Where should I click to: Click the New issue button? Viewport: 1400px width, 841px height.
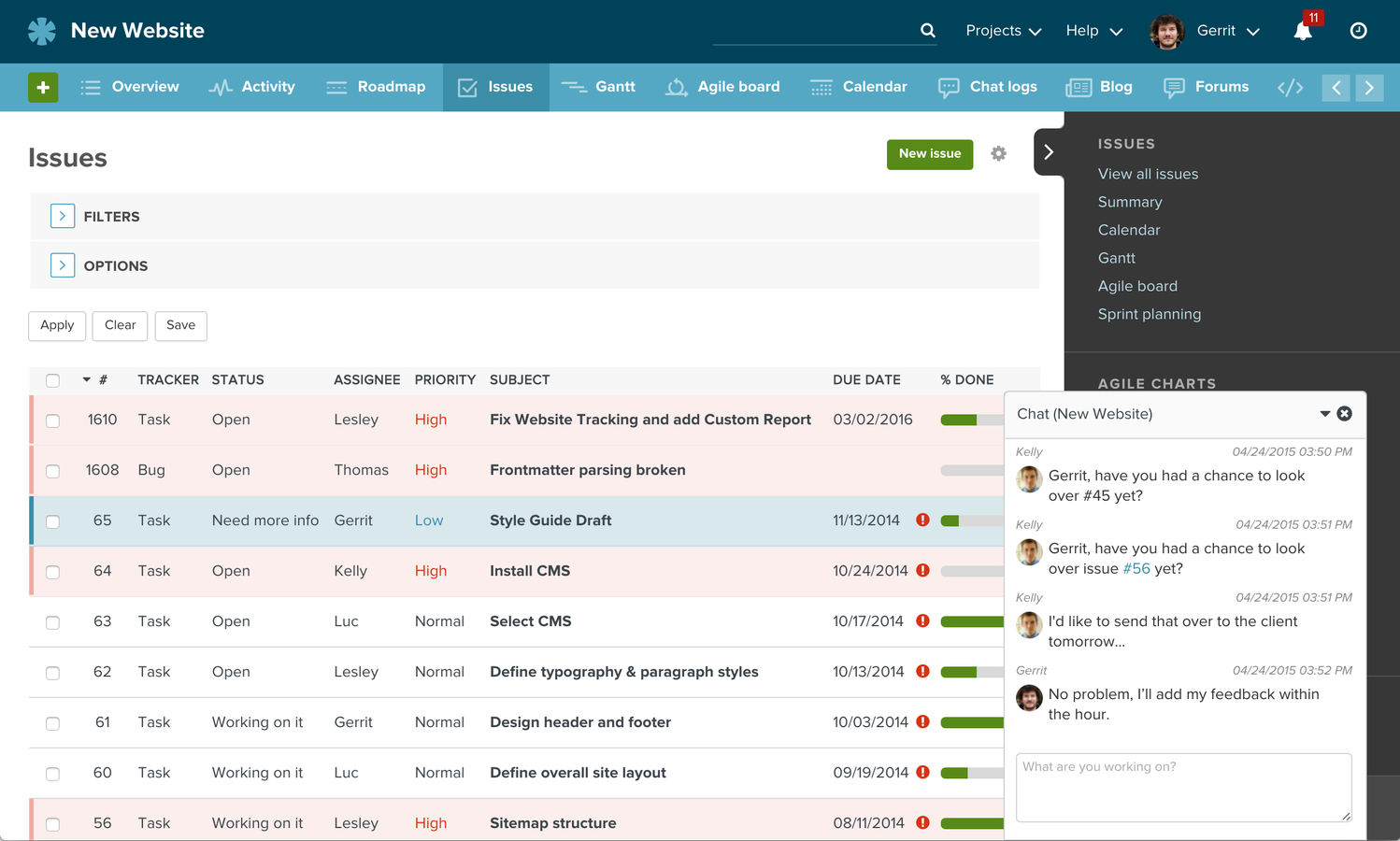pyautogui.click(x=930, y=154)
